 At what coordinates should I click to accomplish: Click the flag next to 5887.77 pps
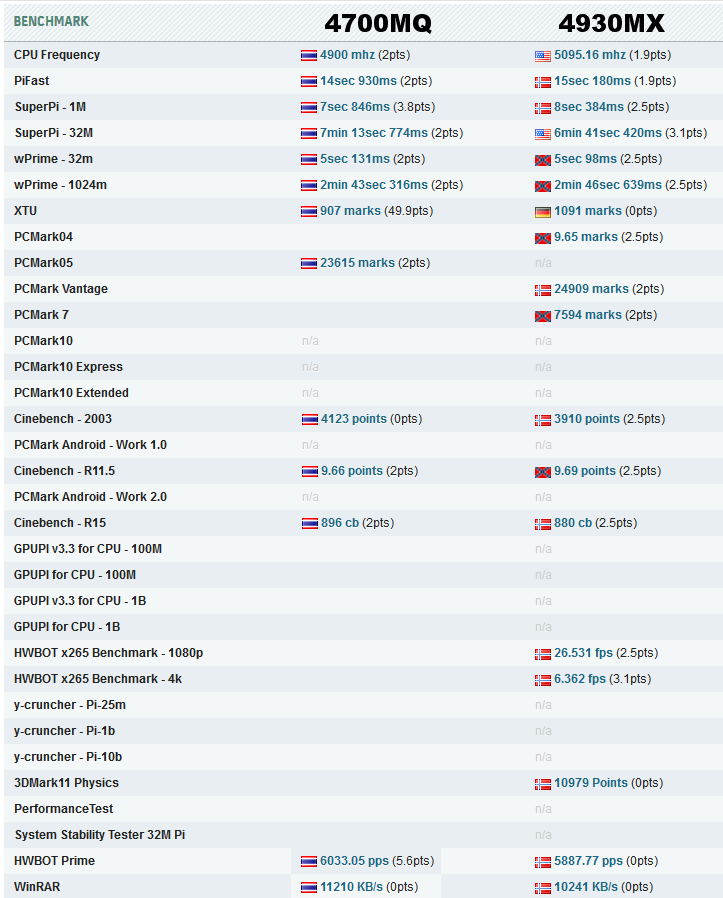click(543, 861)
